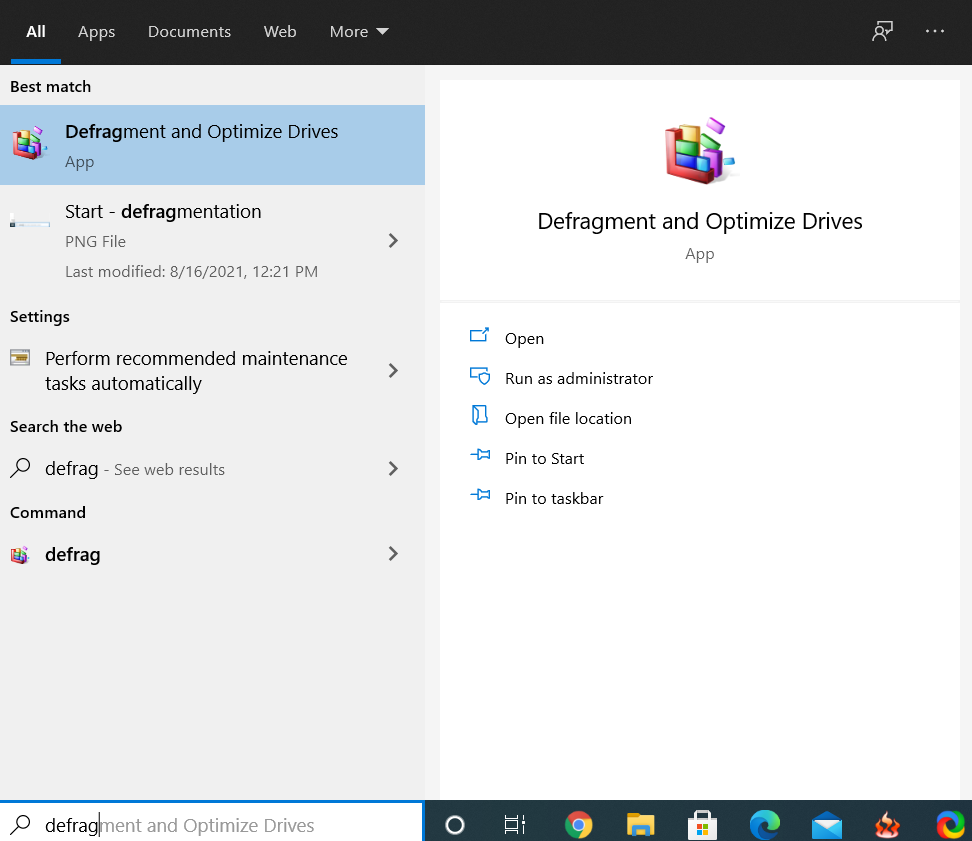Click the feedback icon in search header
This screenshot has width=972, height=841.
click(x=882, y=31)
